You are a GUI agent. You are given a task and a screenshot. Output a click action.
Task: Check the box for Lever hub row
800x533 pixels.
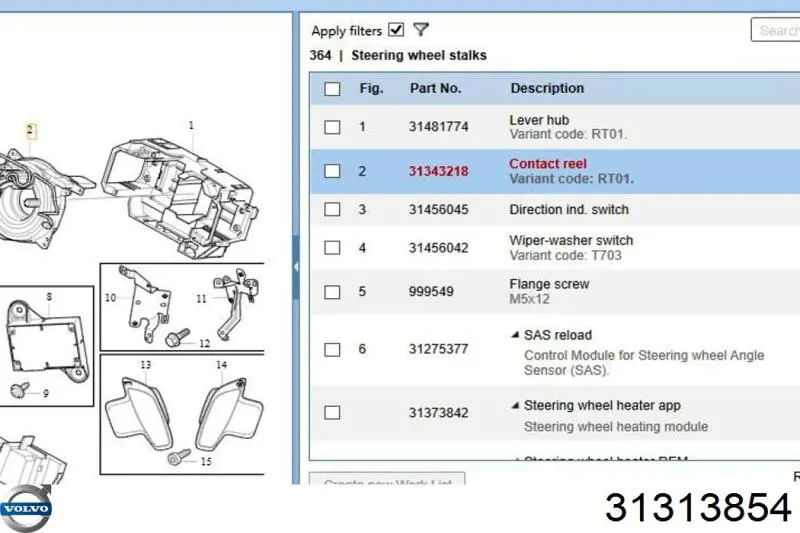(332, 127)
